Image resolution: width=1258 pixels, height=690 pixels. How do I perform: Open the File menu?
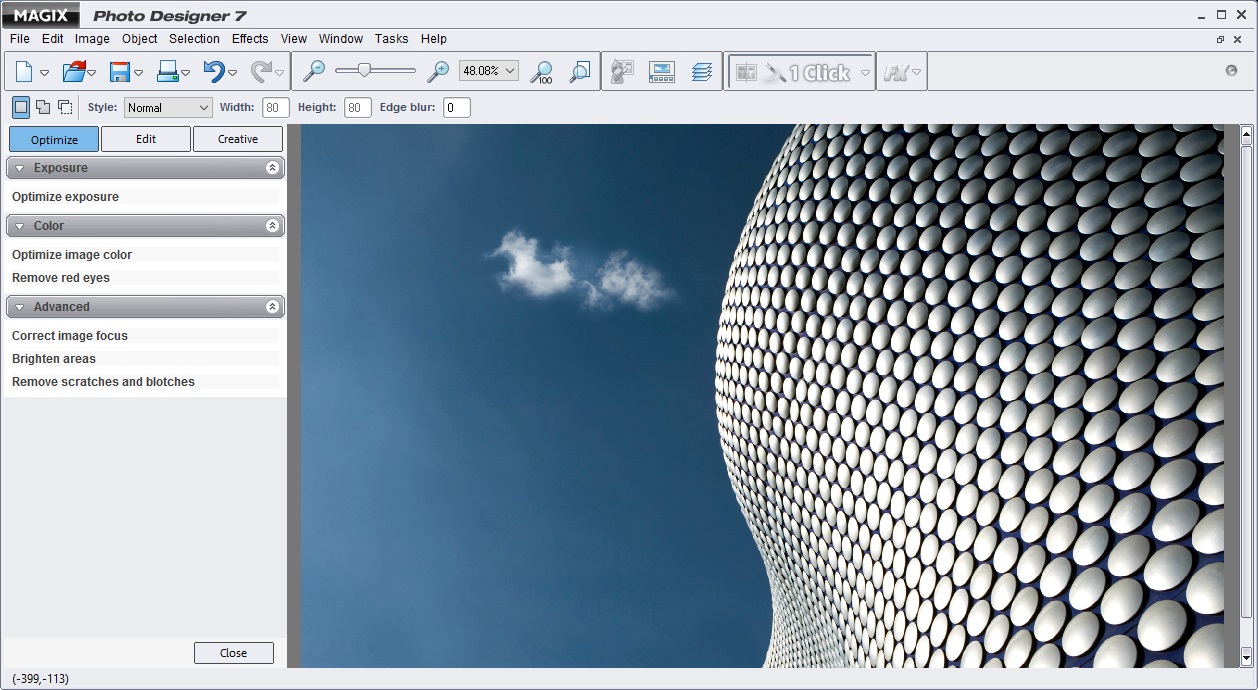pyautogui.click(x=20, y=39)
